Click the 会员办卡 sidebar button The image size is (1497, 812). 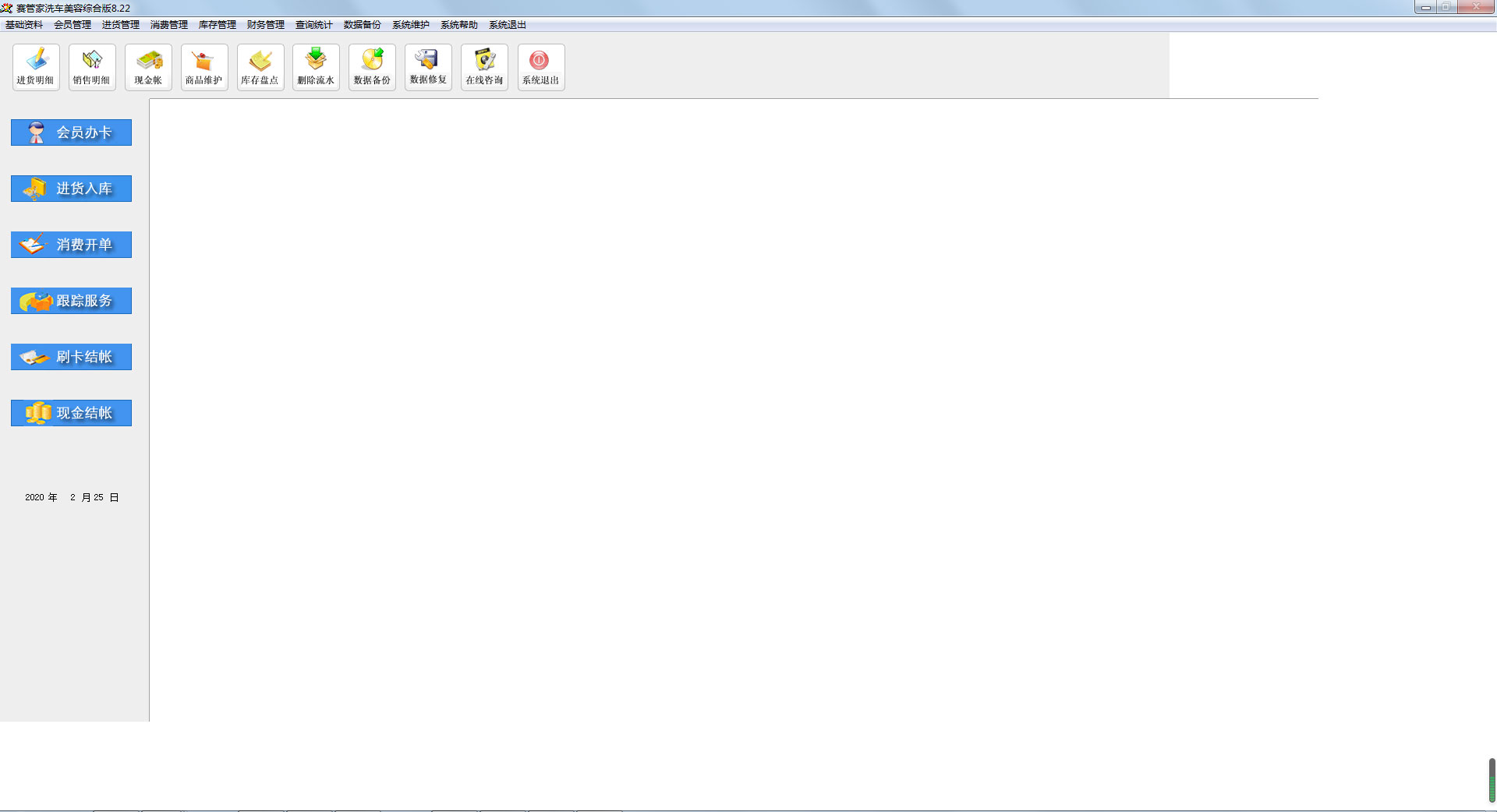pyautogui.click(x=71, y=132)
